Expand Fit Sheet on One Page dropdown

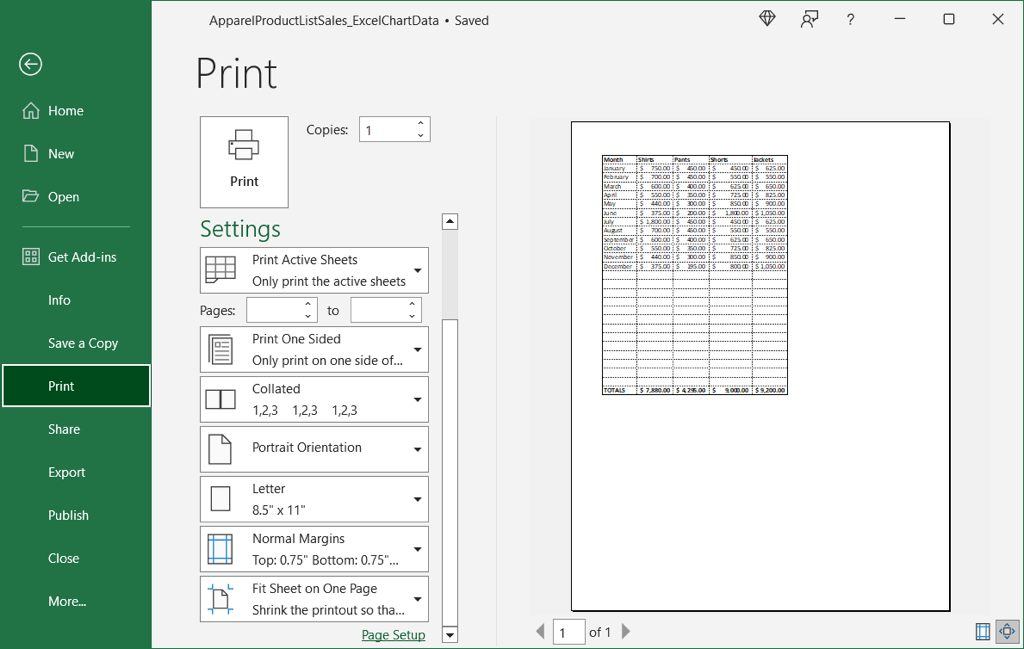tap(314, 599)
